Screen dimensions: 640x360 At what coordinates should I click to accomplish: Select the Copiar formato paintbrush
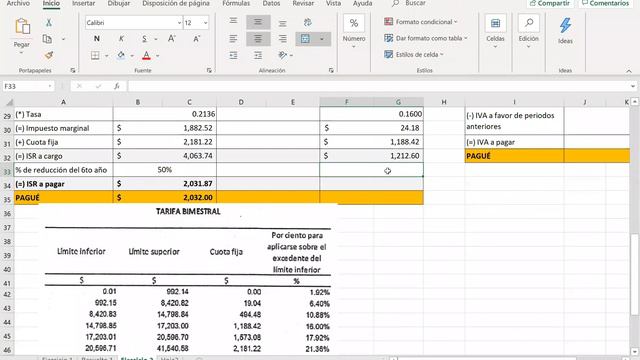coord(49,55)
